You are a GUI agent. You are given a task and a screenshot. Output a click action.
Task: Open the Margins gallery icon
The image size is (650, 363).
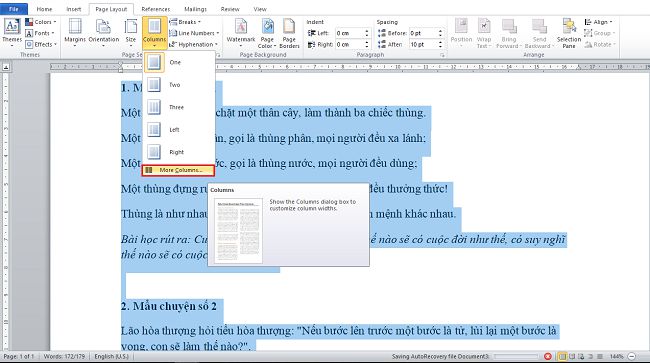(x=75, y=32)
